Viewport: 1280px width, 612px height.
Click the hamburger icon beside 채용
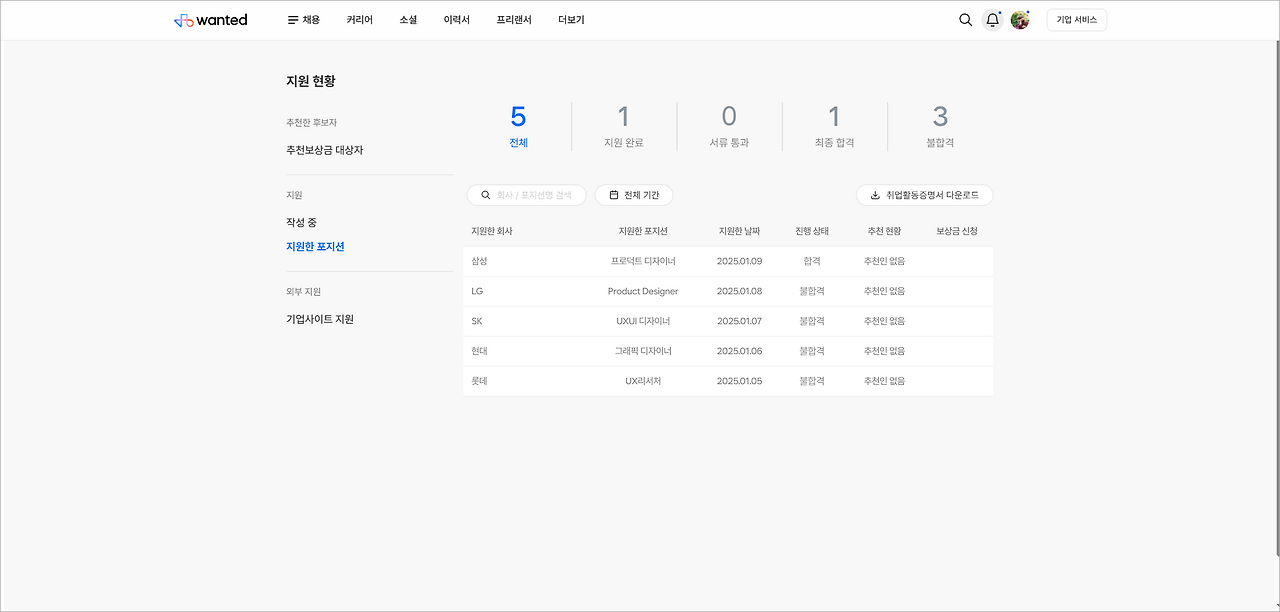293,20
